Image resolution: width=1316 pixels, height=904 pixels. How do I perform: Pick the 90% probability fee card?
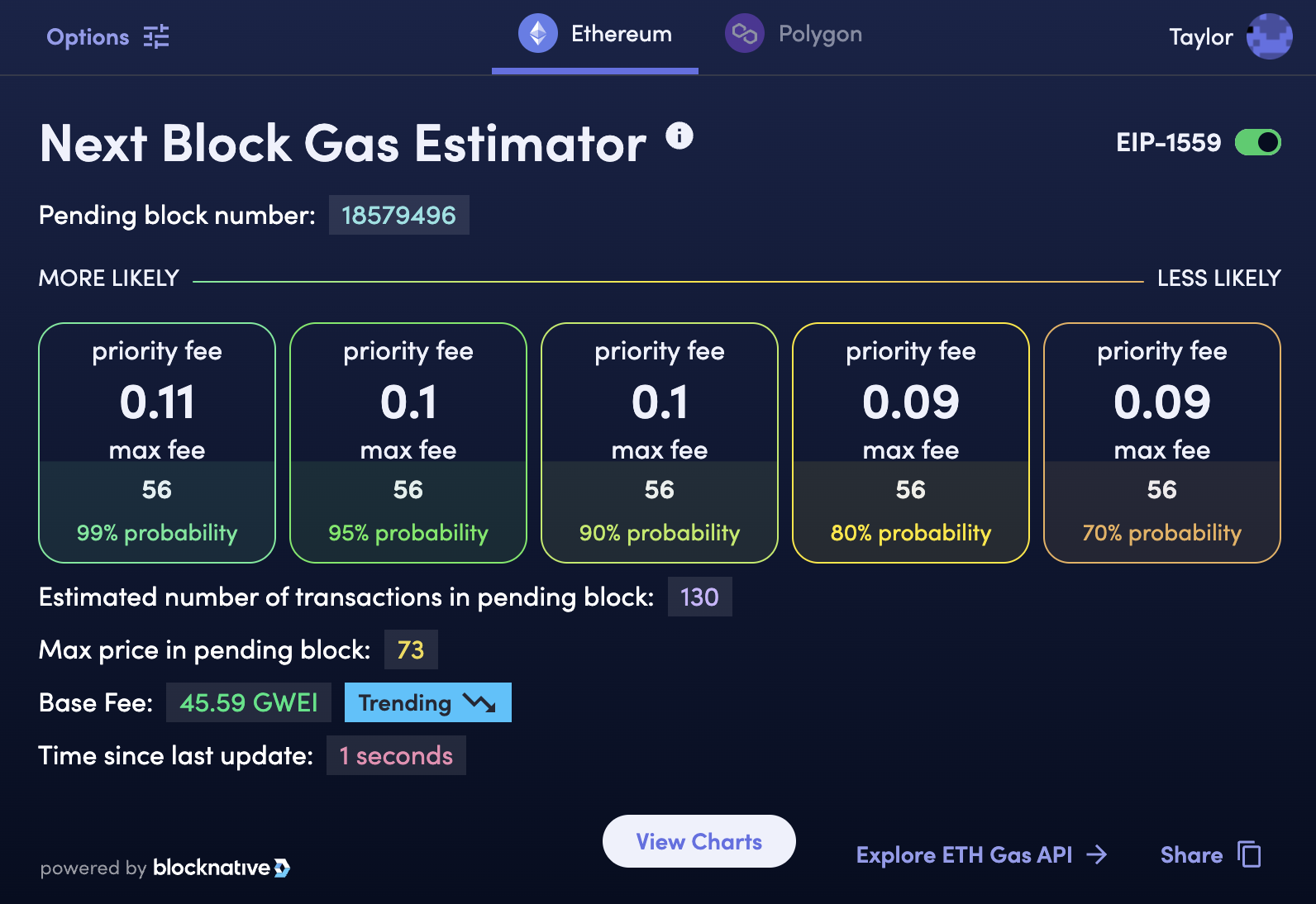660,443
